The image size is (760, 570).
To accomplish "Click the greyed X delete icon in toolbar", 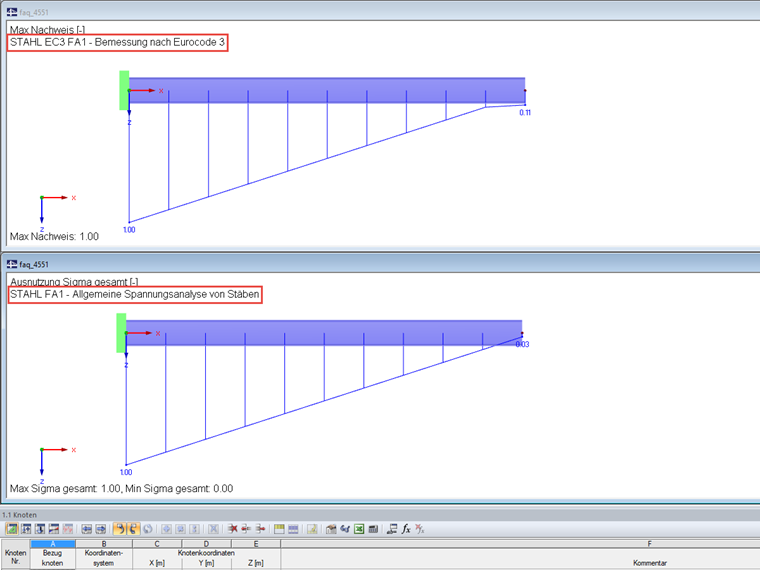I will point(213,529).
